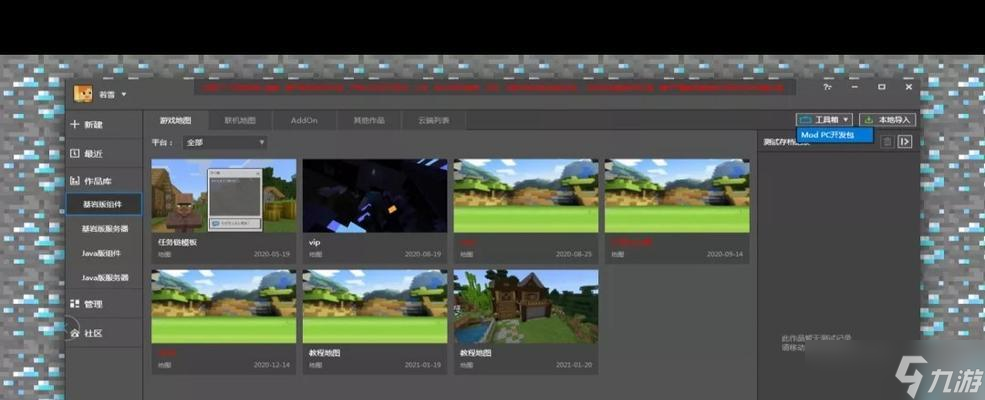This screenshot has height=400, width=985.
Task: Close the studio window
Action: pos(908,87)
